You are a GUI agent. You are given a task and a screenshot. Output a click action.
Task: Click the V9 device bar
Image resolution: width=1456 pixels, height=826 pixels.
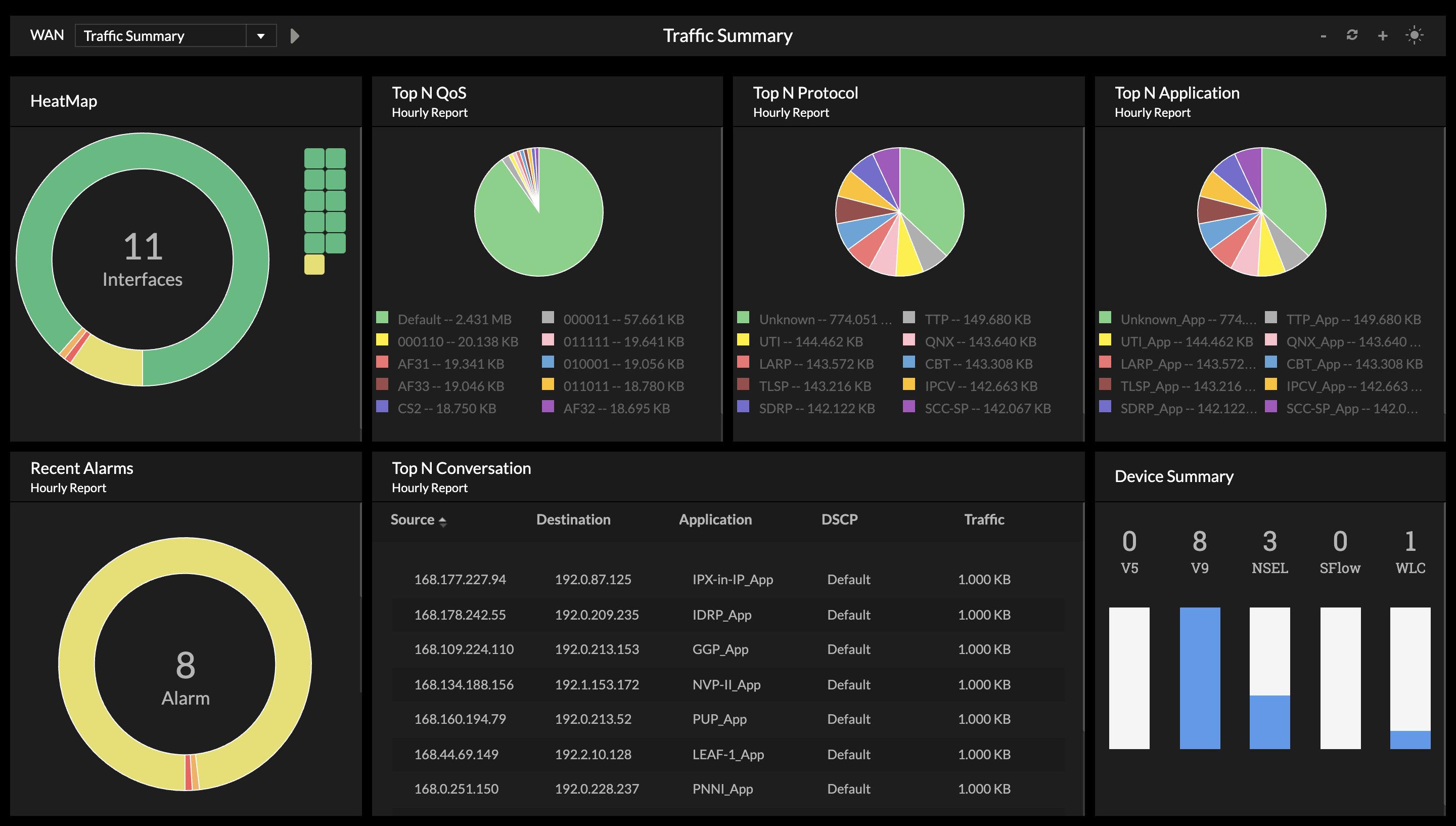tap(1199, 678)
